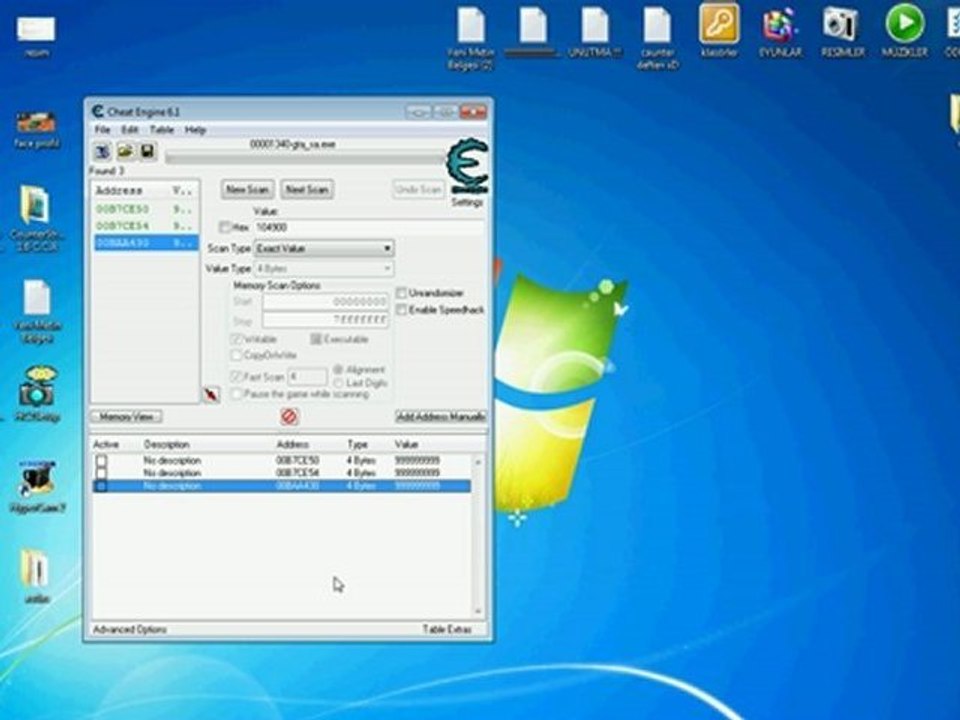The height and width of the screenshot is (720, 960).
Task: Click the Next Scan button
Action: point(307,190)
